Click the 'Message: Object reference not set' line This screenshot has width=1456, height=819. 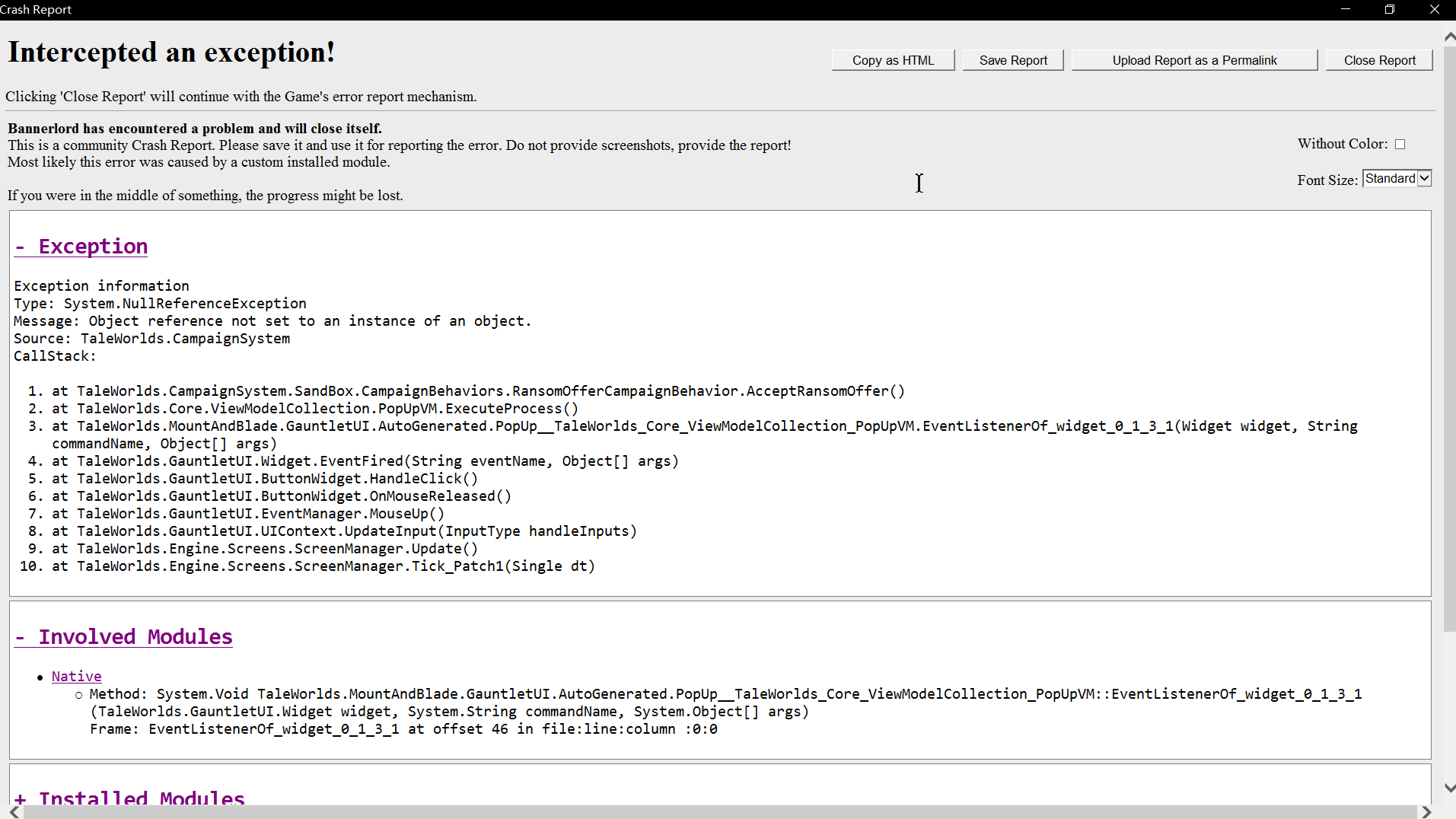click(x=272, y=321)
